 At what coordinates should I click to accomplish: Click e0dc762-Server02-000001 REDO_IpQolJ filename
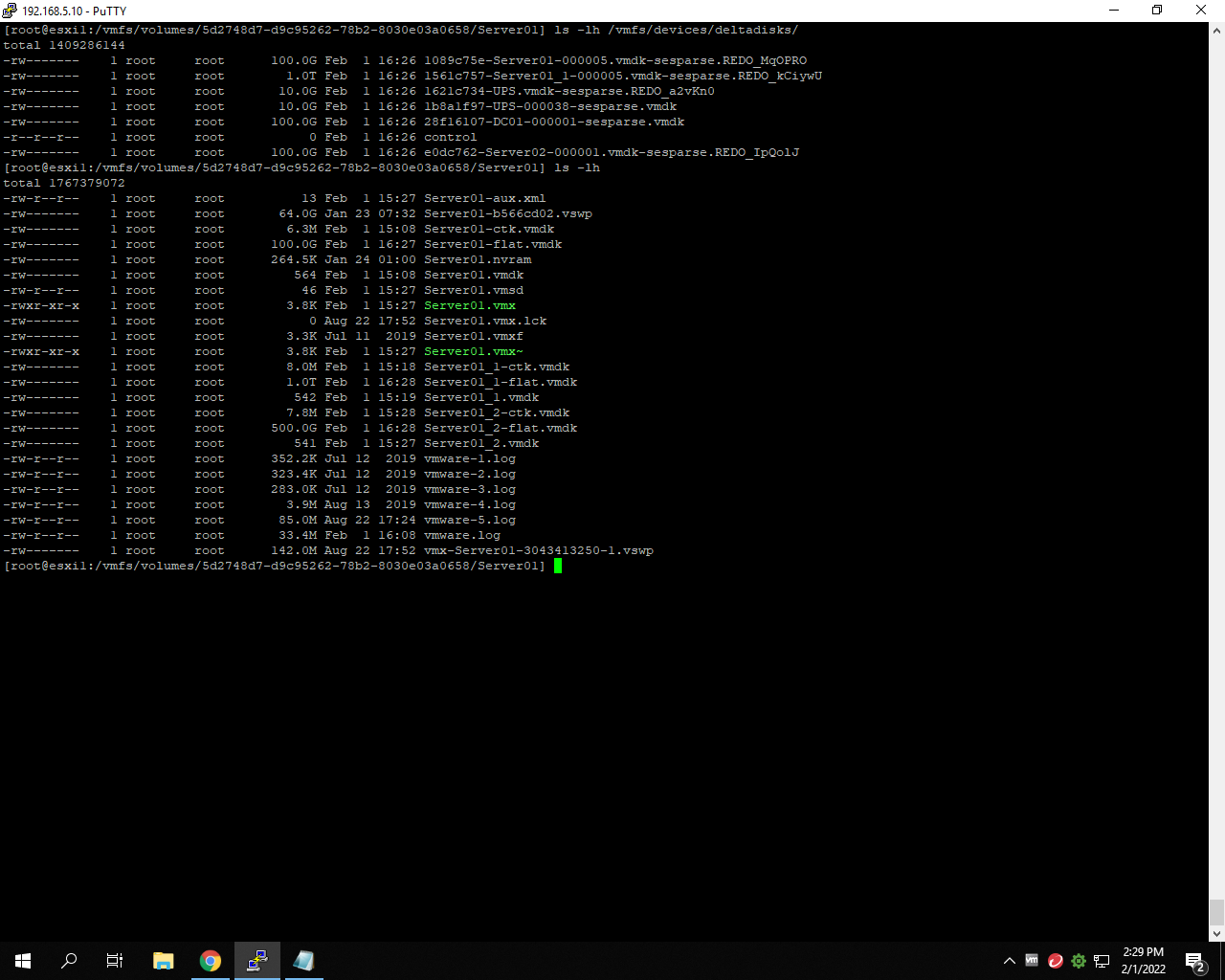tap(612, 152)
